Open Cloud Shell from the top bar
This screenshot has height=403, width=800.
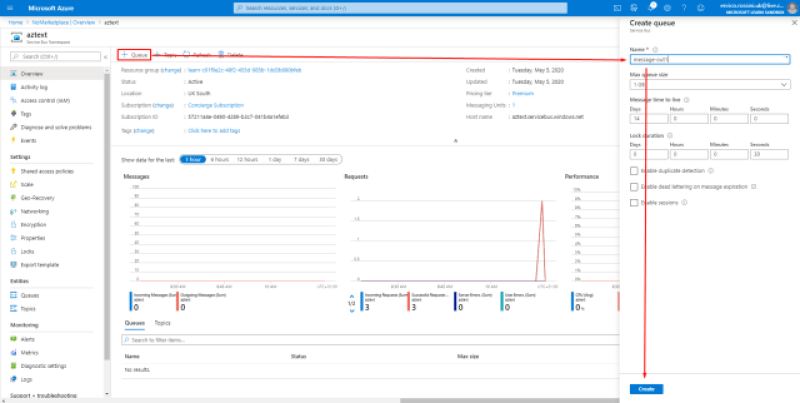(x=617, y=8)
